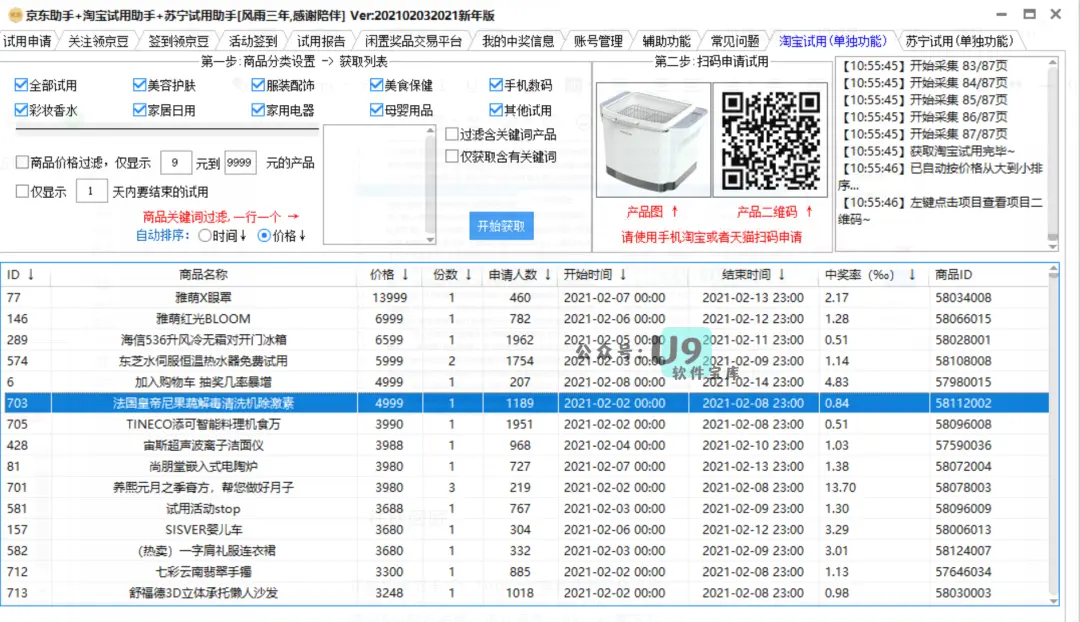Viewport: 1080px width, 622px height.
Task: Open the 签到领京豆 tab
Action: [178, 41]
